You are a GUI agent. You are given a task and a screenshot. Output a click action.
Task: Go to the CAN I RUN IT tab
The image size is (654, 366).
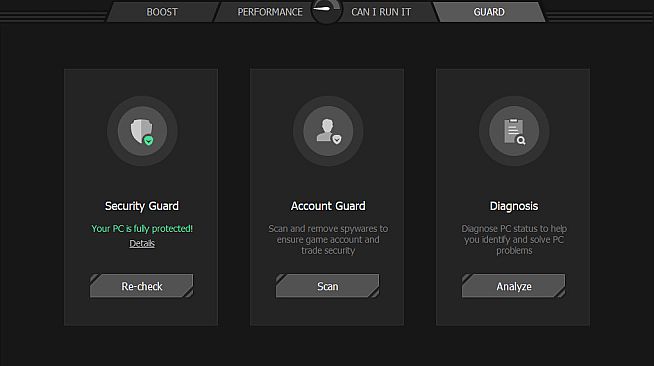[381, 12]
